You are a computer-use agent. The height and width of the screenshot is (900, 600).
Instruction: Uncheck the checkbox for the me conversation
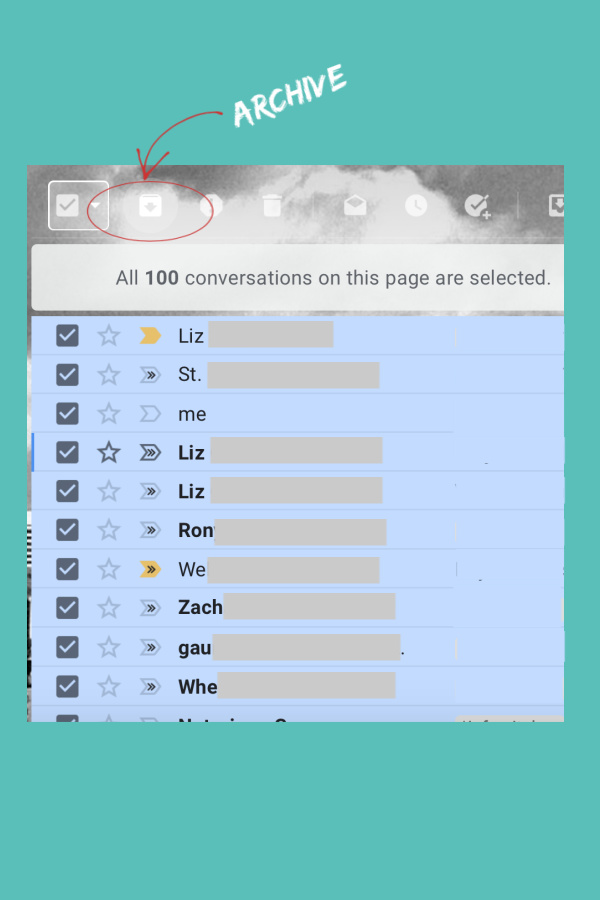67,413
